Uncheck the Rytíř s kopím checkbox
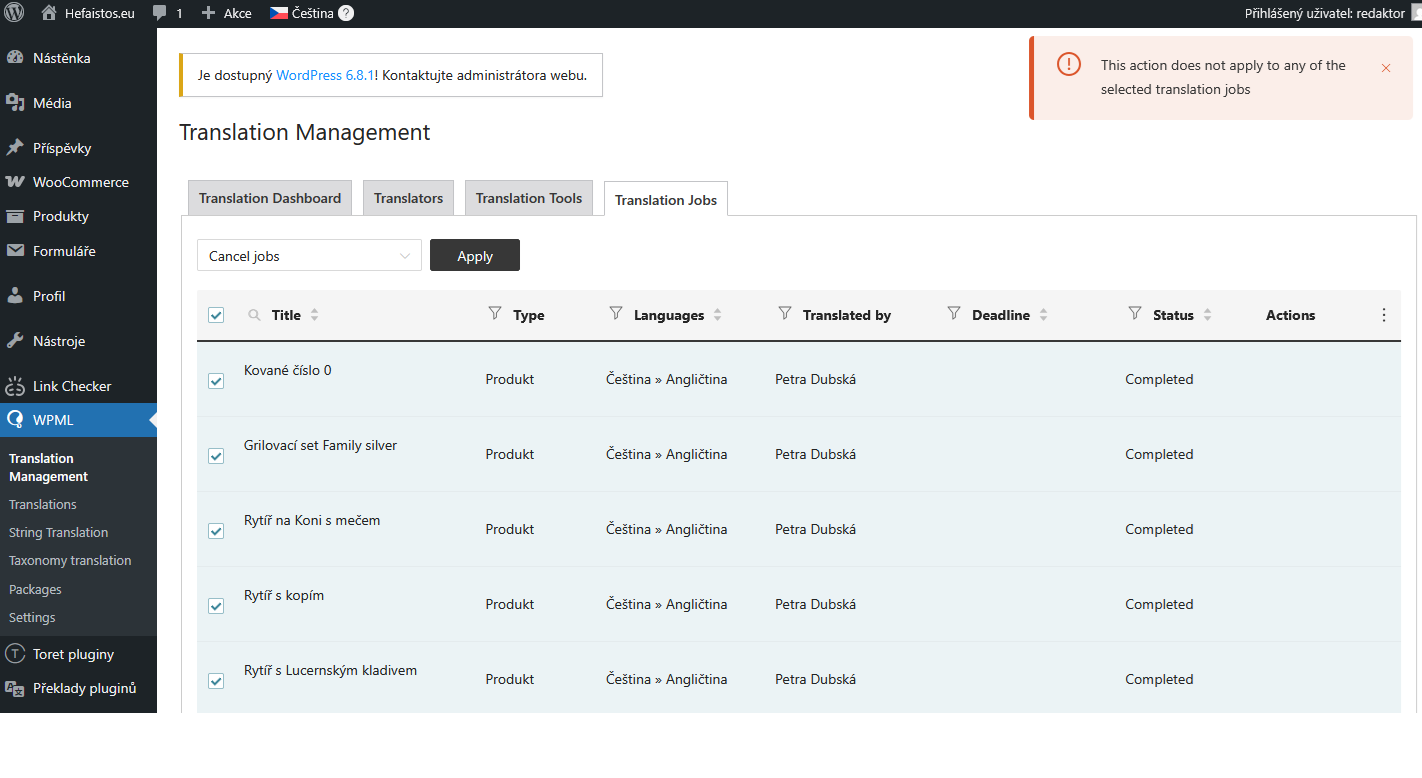This screenshot has width=1422, height=778. 216,606
